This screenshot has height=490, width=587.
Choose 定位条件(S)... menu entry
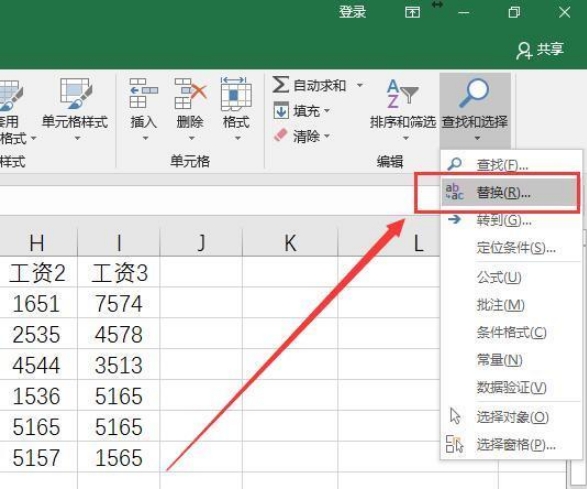(x=511, y=247)
